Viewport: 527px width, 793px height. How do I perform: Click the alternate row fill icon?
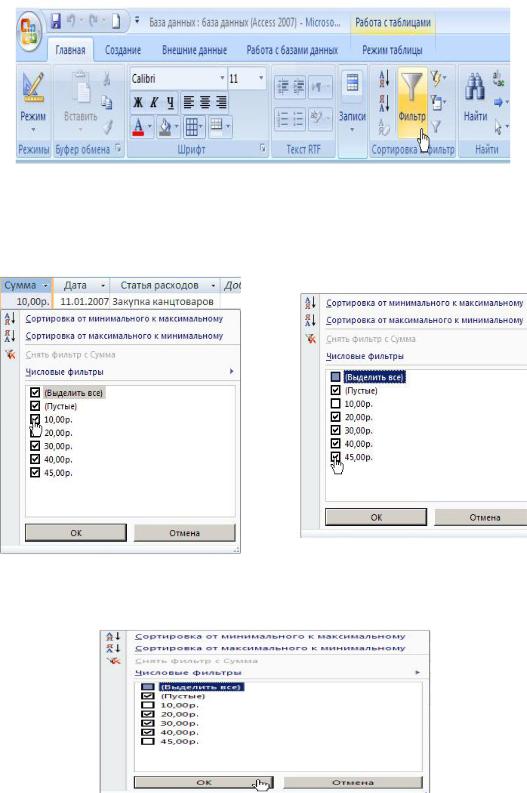[216, 124]
